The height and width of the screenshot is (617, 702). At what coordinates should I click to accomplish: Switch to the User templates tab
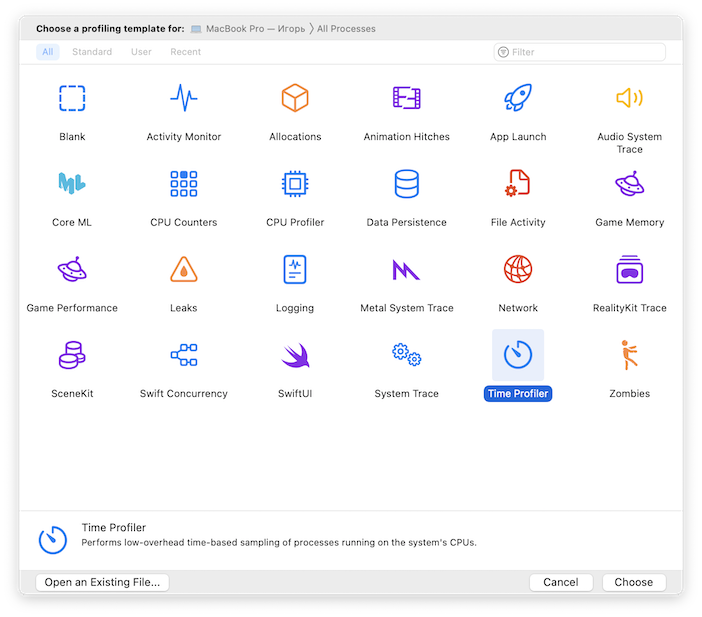pyautogui.click(x=141, y=52)
